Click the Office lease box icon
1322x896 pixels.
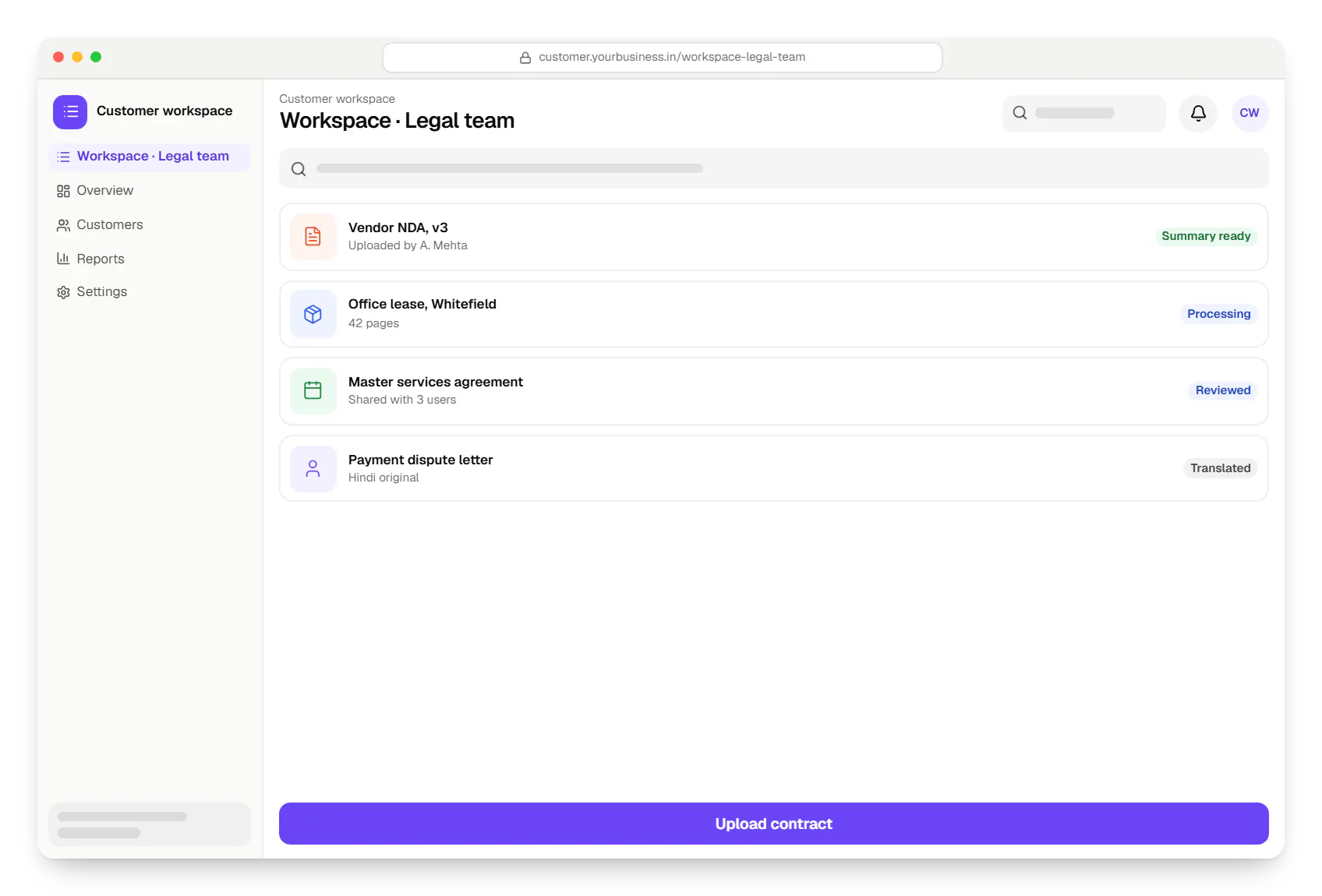click(313, 314)
